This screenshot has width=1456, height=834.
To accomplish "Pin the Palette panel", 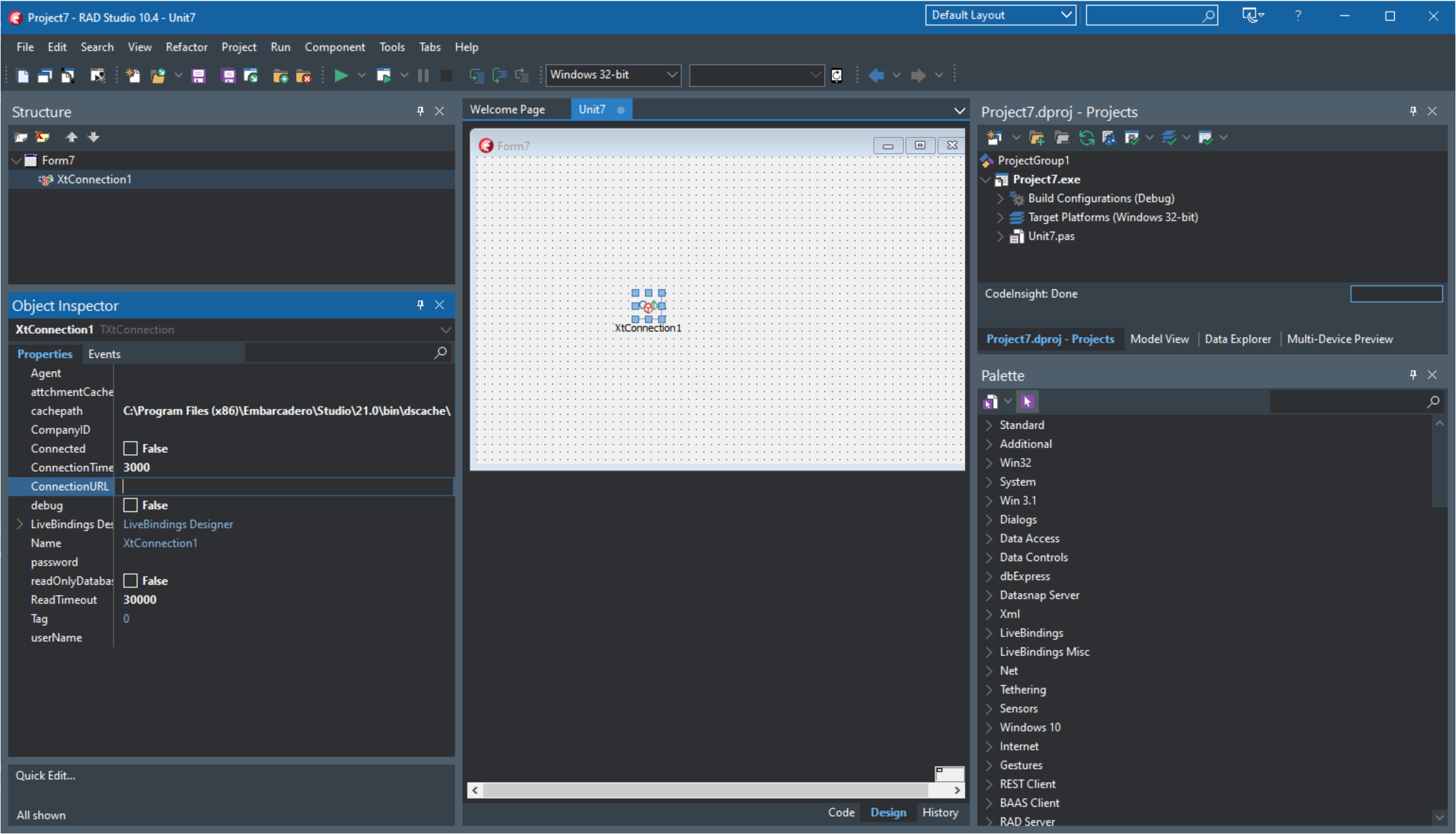I will (x=1413, y=375).
